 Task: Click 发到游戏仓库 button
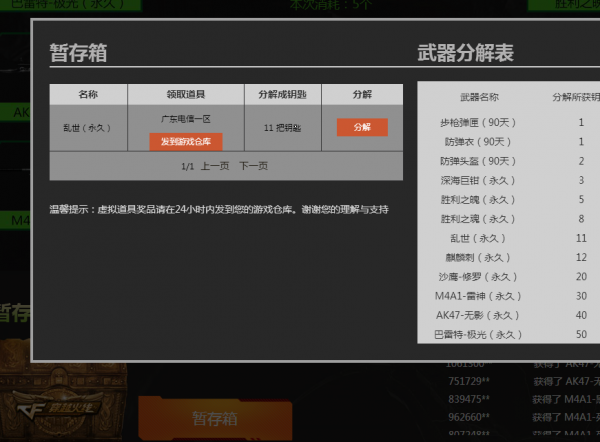coord(186,142)
